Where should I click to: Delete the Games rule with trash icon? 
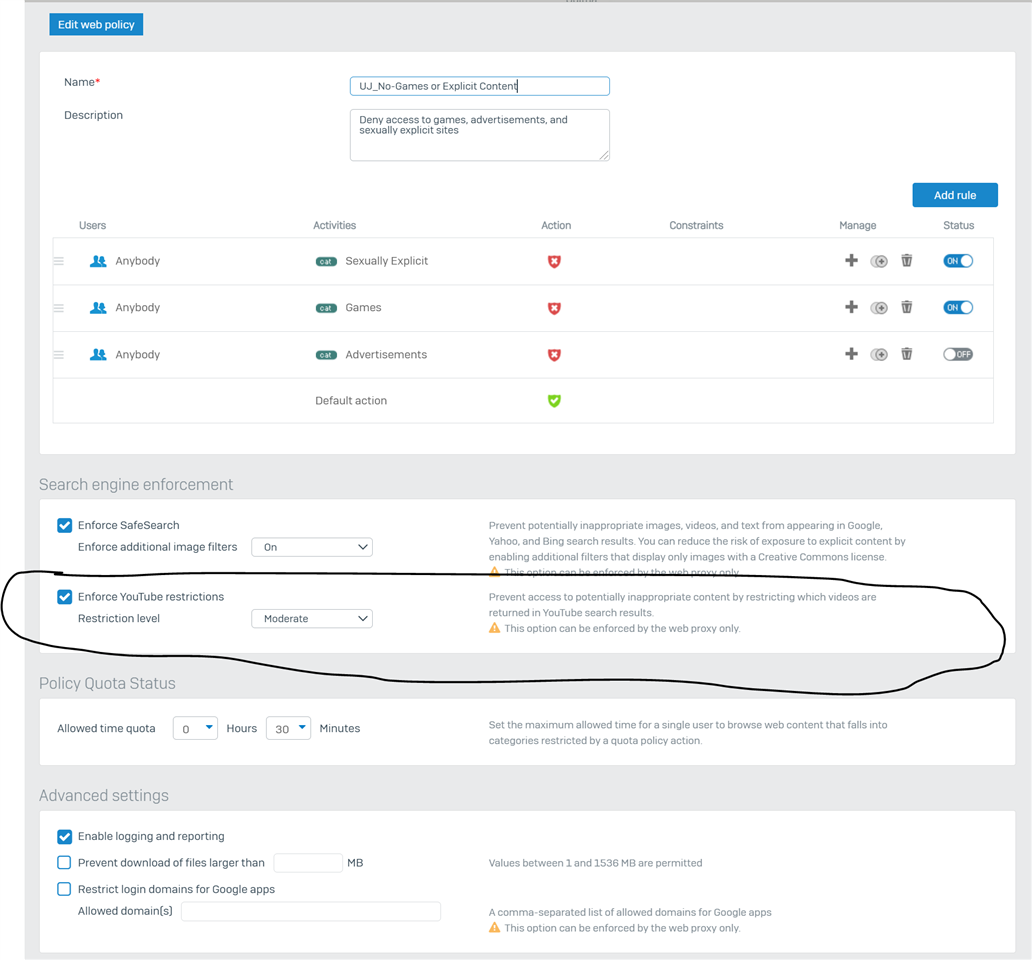coord(906,307)
